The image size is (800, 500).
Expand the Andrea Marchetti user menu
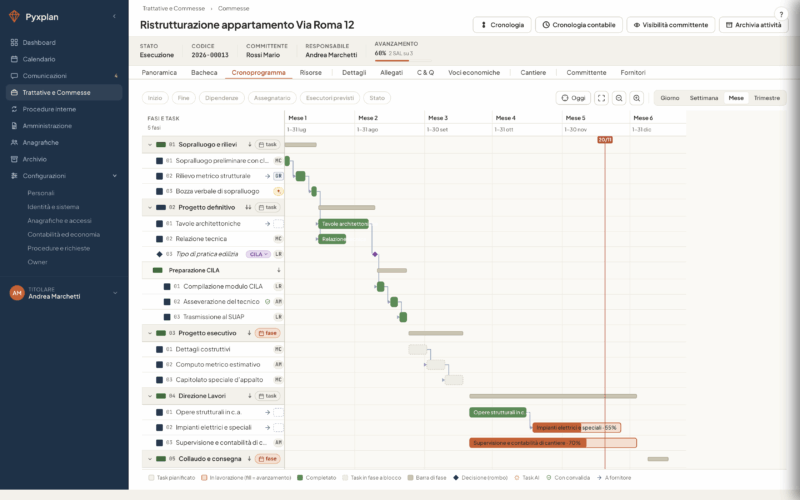point(115,293)
